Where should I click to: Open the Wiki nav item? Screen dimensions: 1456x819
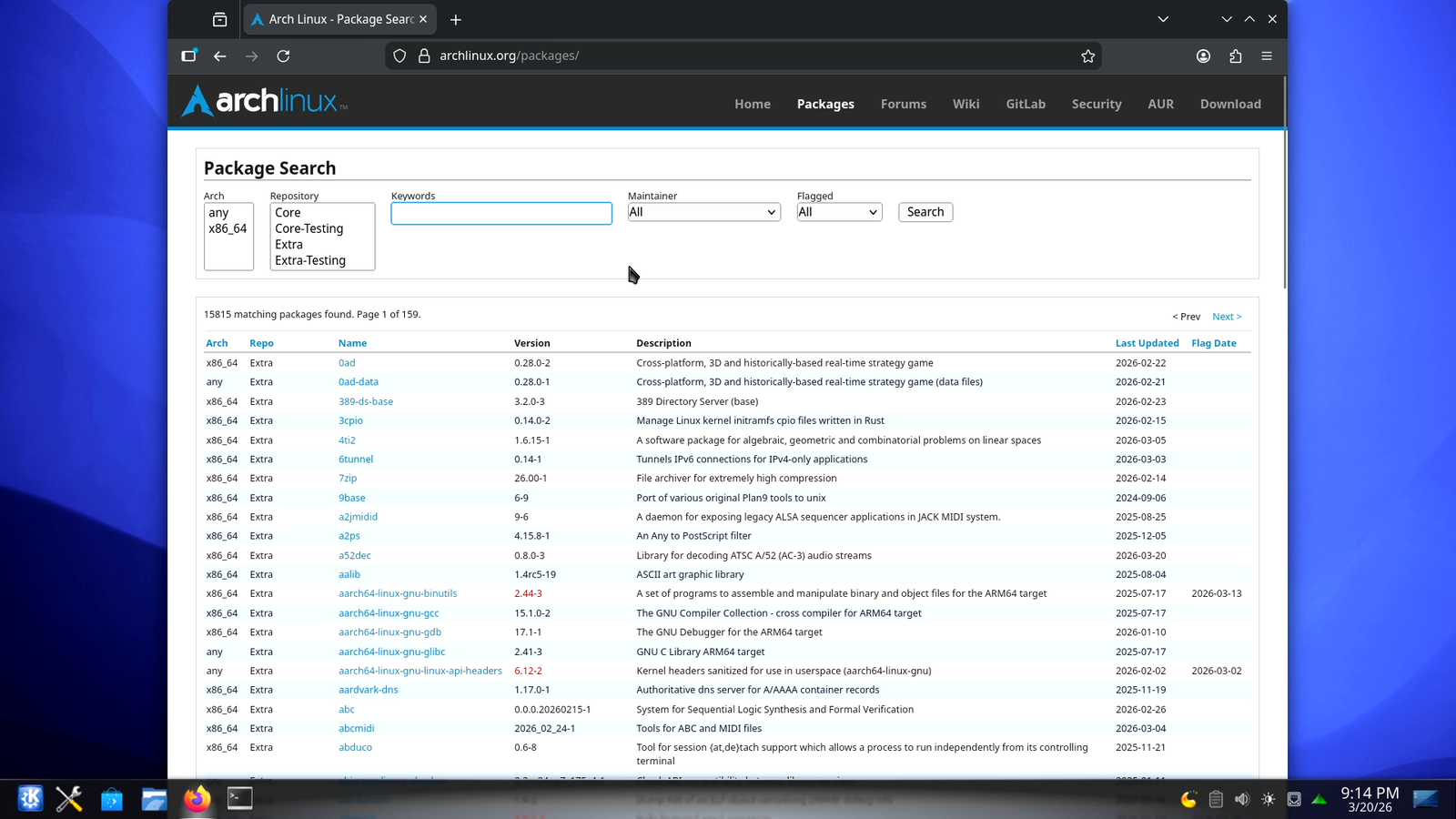pyautogui.click(x=966, y=104)
